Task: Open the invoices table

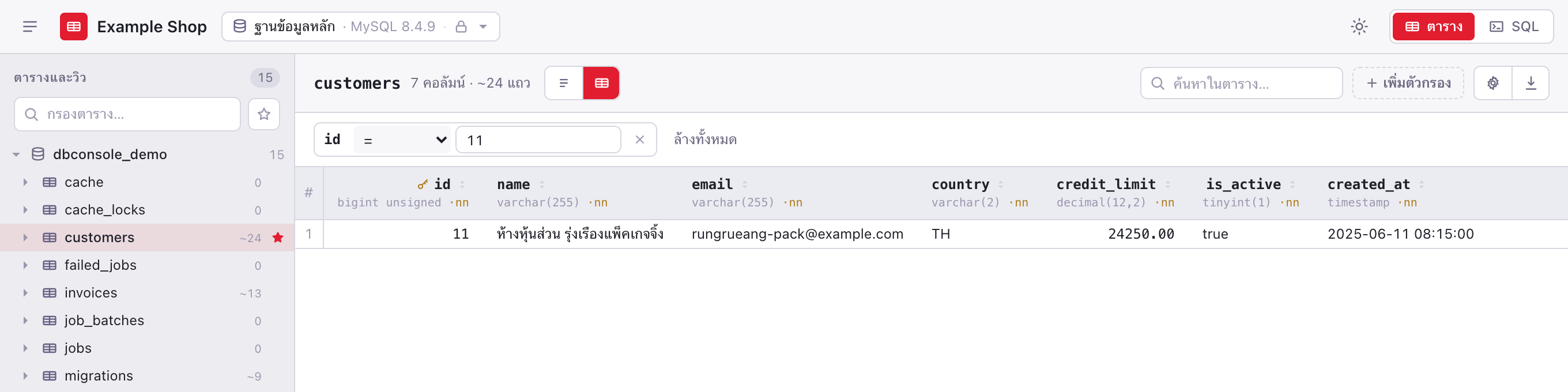Action: click(148, 293)
